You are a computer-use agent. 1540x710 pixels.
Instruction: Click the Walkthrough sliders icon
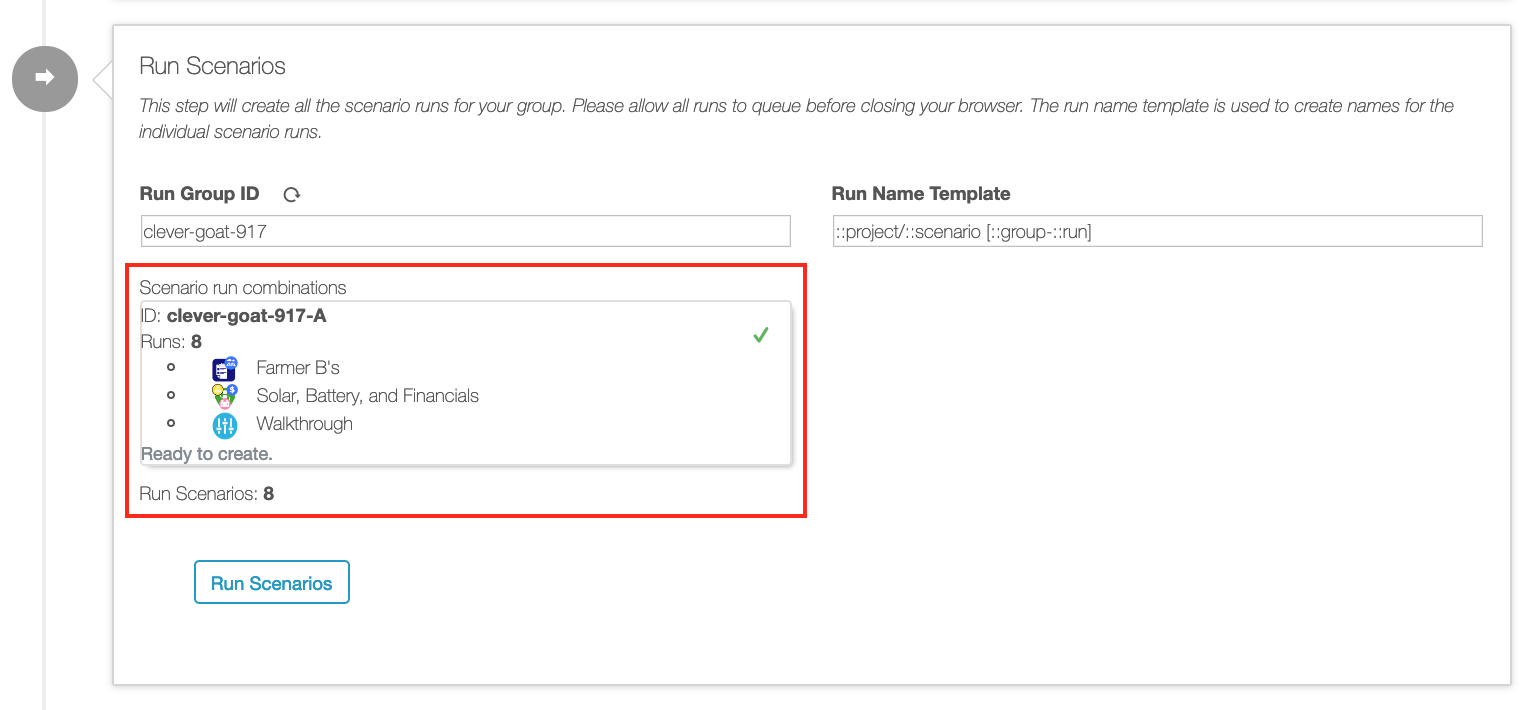(225, 425)
